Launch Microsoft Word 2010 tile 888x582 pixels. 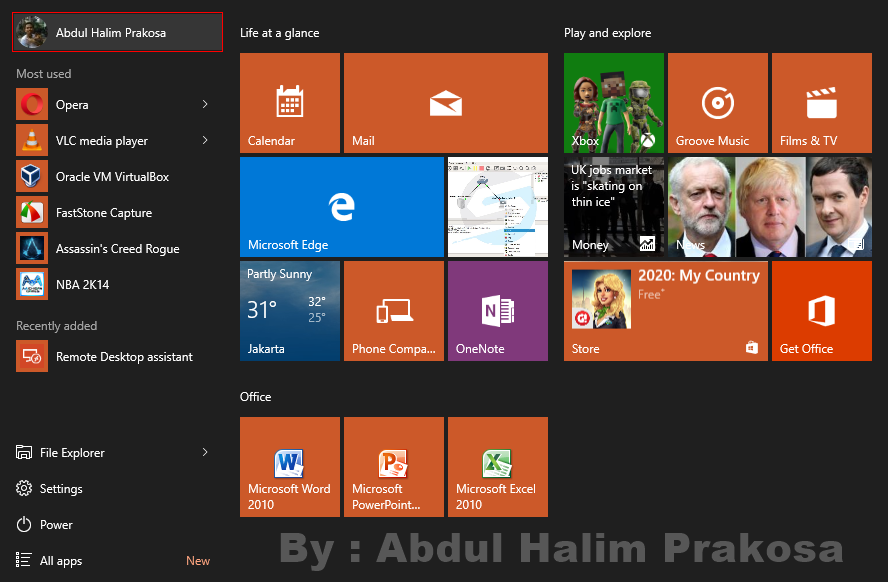[290, 467]
